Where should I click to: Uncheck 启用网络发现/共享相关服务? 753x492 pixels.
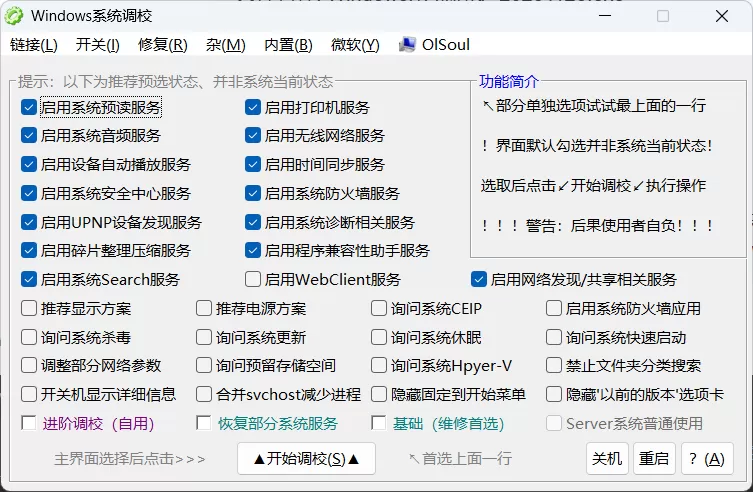479,279
